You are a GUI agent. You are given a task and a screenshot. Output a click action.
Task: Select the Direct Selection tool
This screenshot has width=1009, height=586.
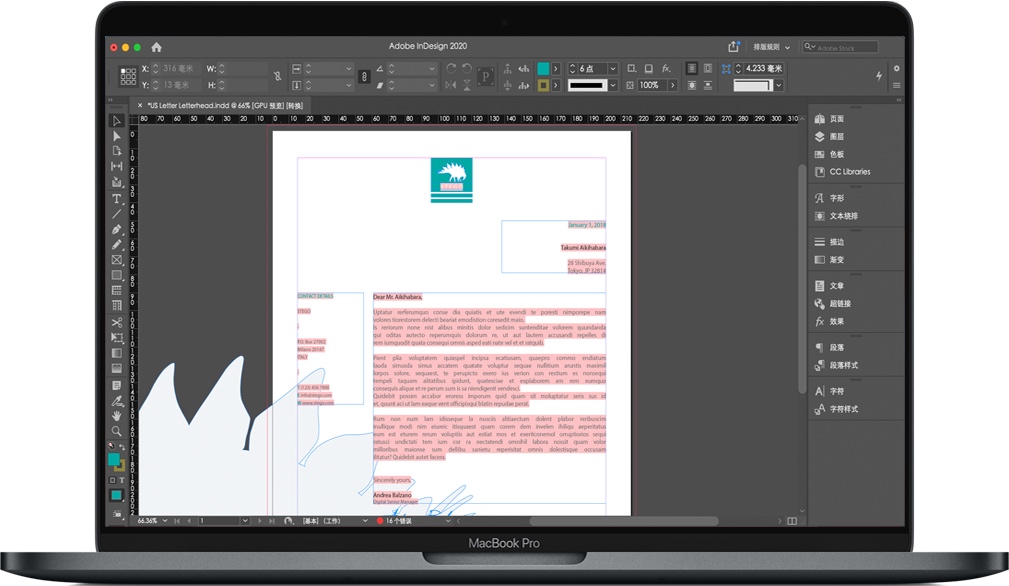click(117, 136)
